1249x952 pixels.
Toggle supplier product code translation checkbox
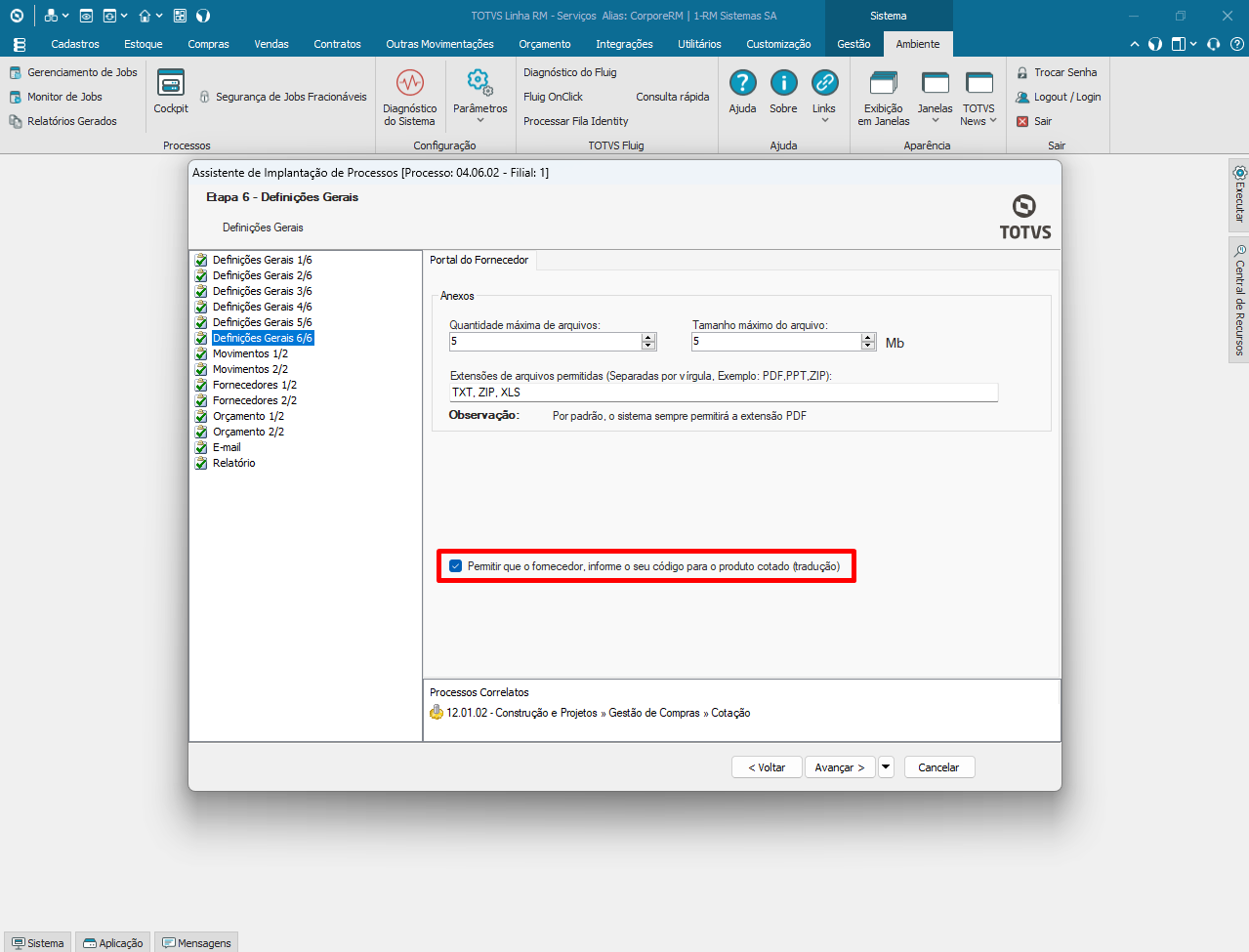(455, 566)
